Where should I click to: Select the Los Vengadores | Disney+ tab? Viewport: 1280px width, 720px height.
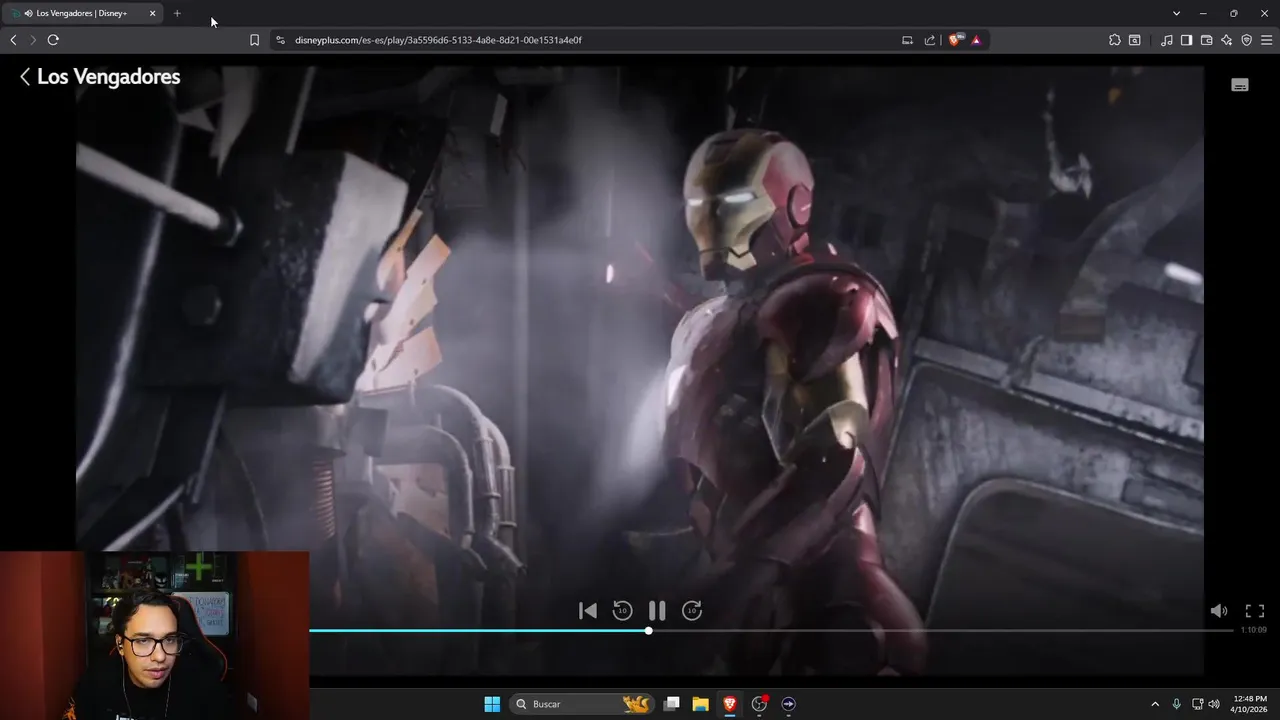tap(83, 13)
